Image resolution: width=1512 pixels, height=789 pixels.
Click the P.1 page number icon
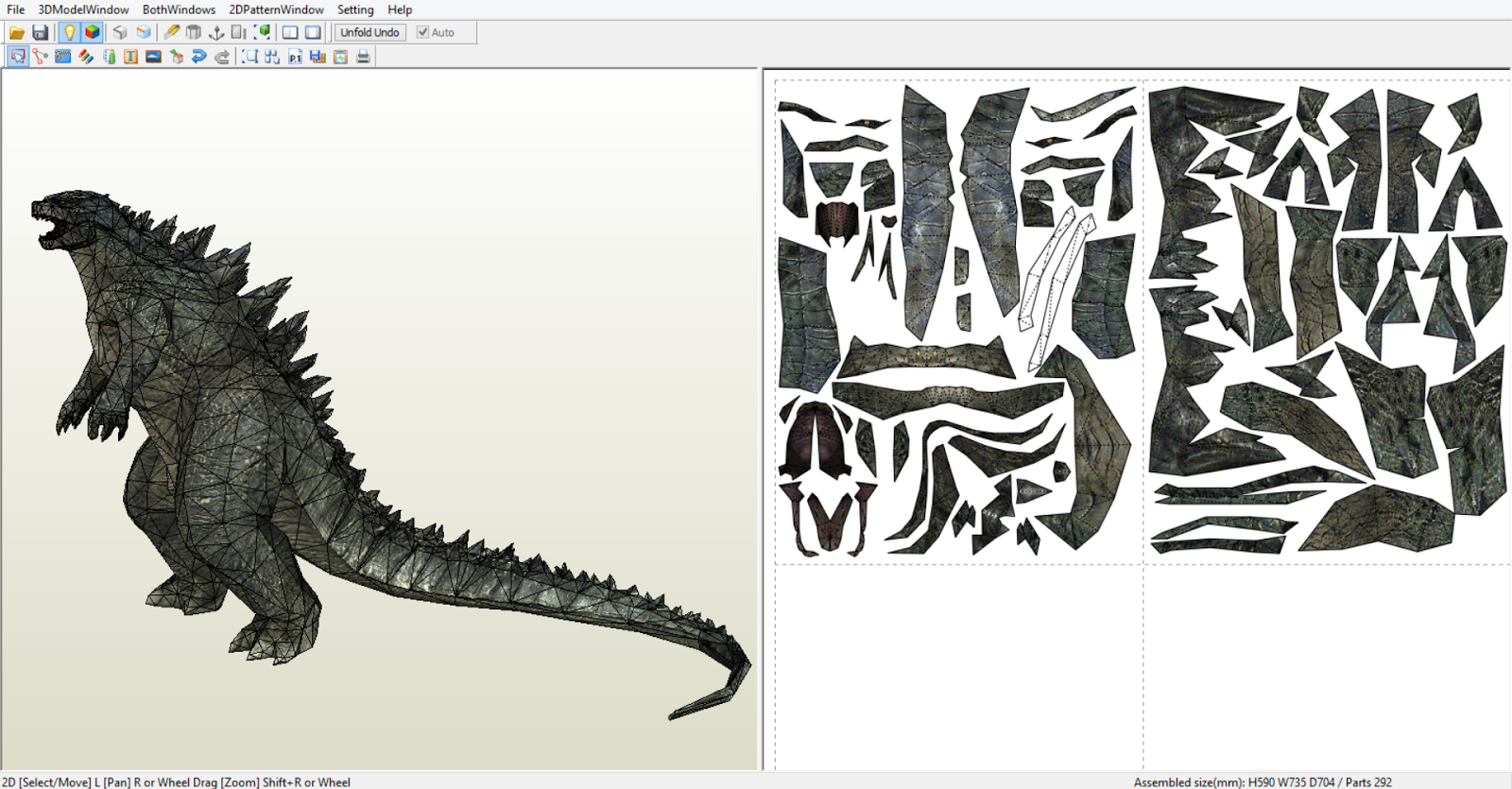(x=295, y=57)
